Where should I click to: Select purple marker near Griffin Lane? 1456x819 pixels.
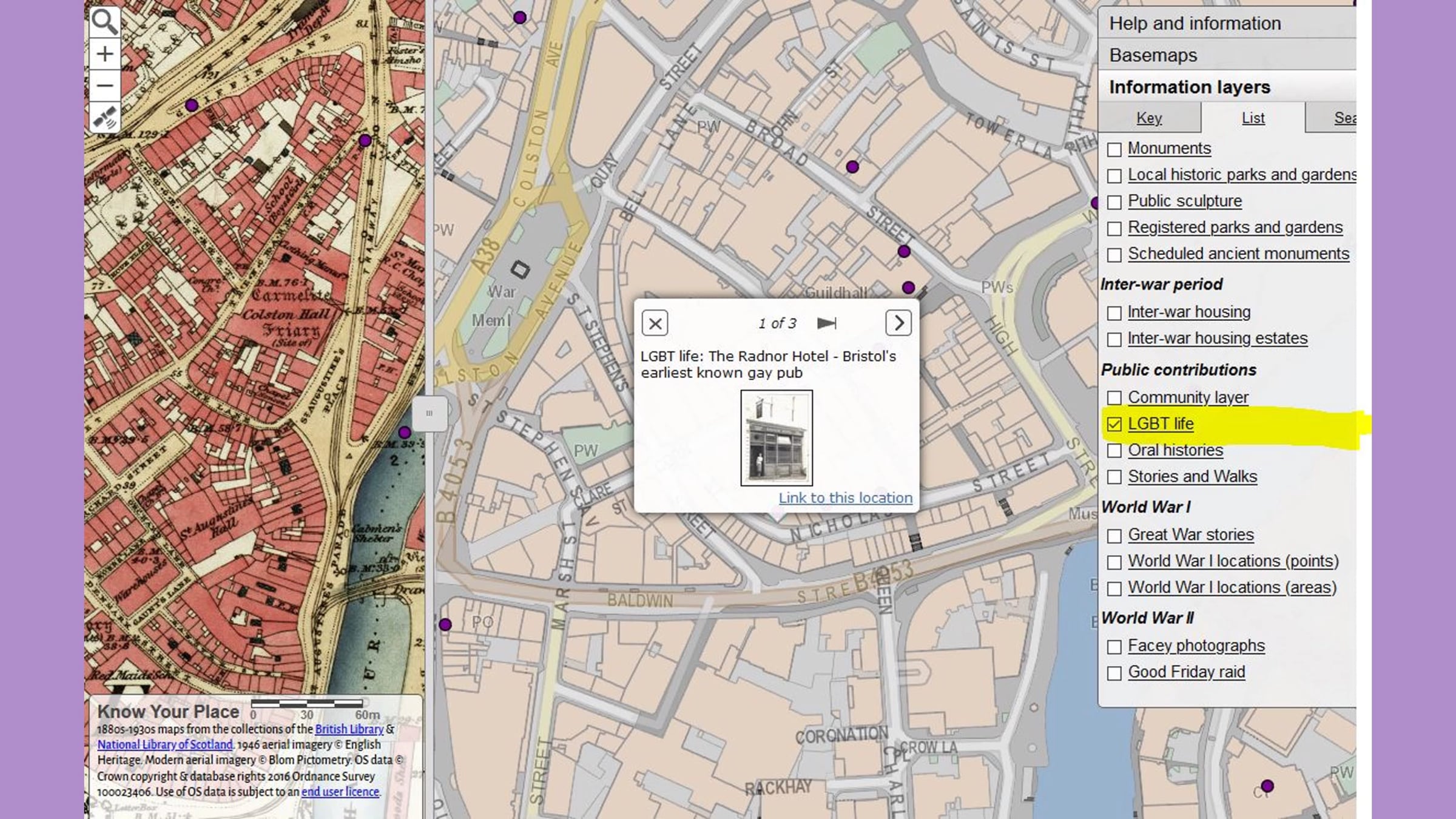(x=192, y=106)
